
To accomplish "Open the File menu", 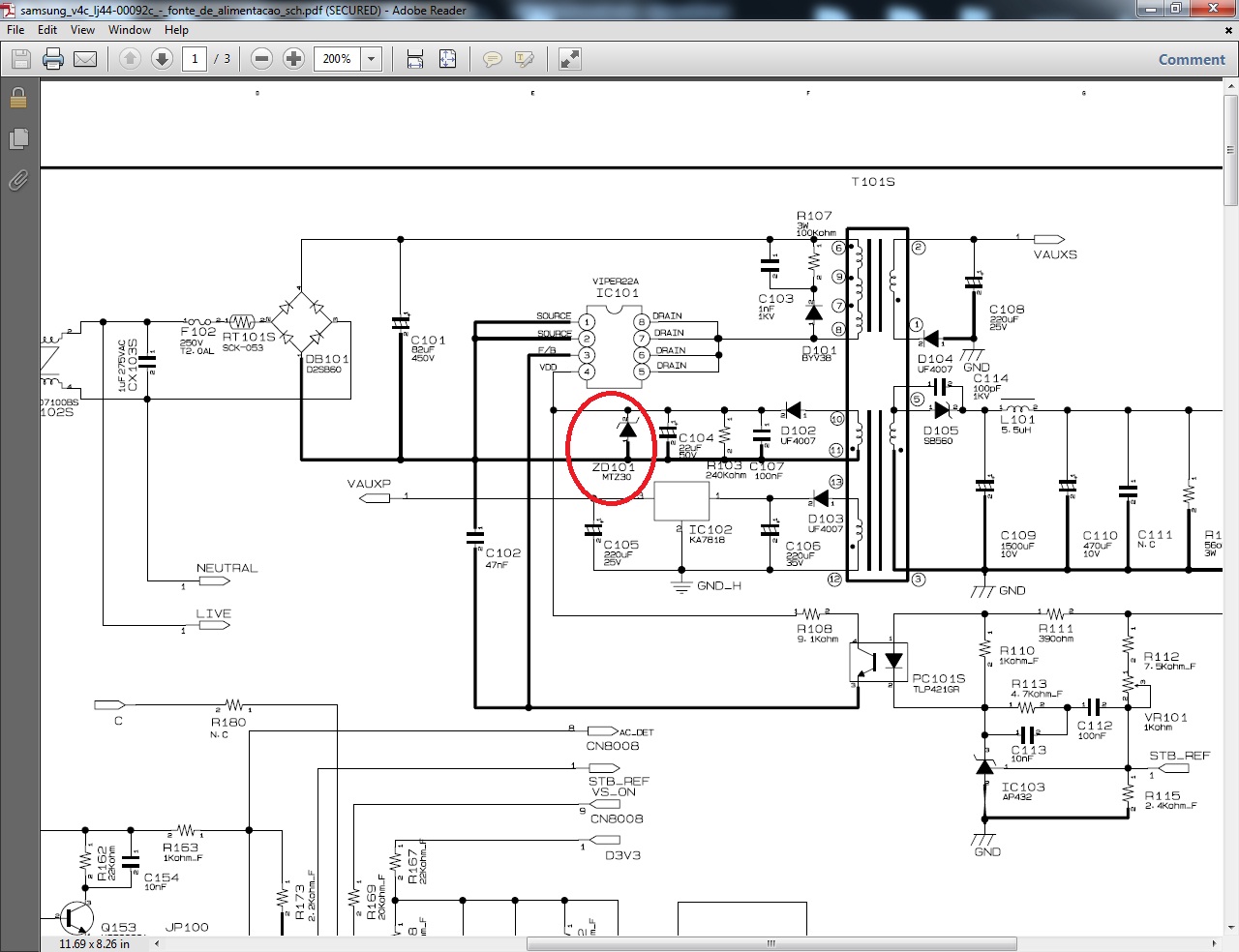I will 15,30.
